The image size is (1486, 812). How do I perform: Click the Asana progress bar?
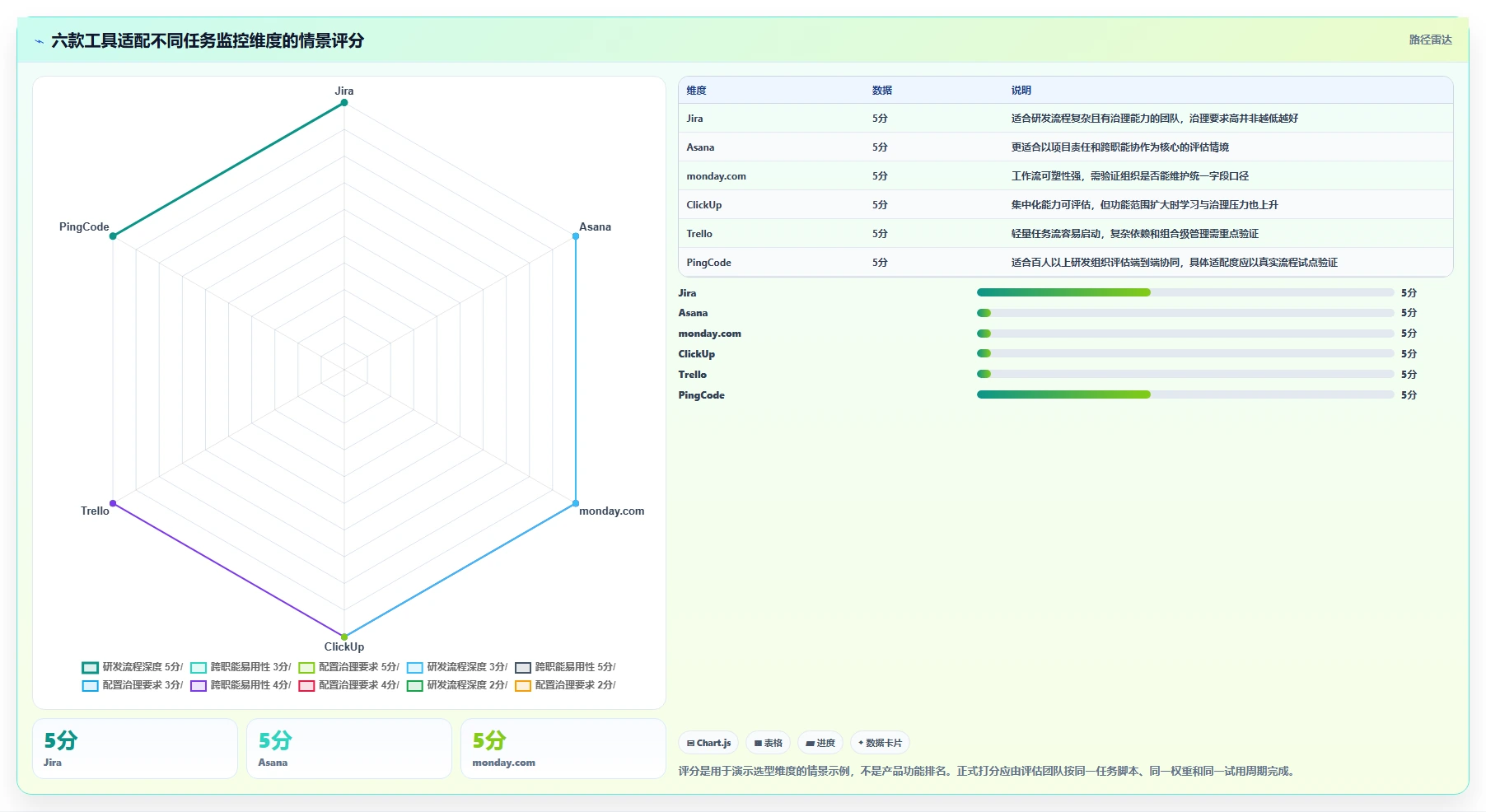coord(1185,313)
